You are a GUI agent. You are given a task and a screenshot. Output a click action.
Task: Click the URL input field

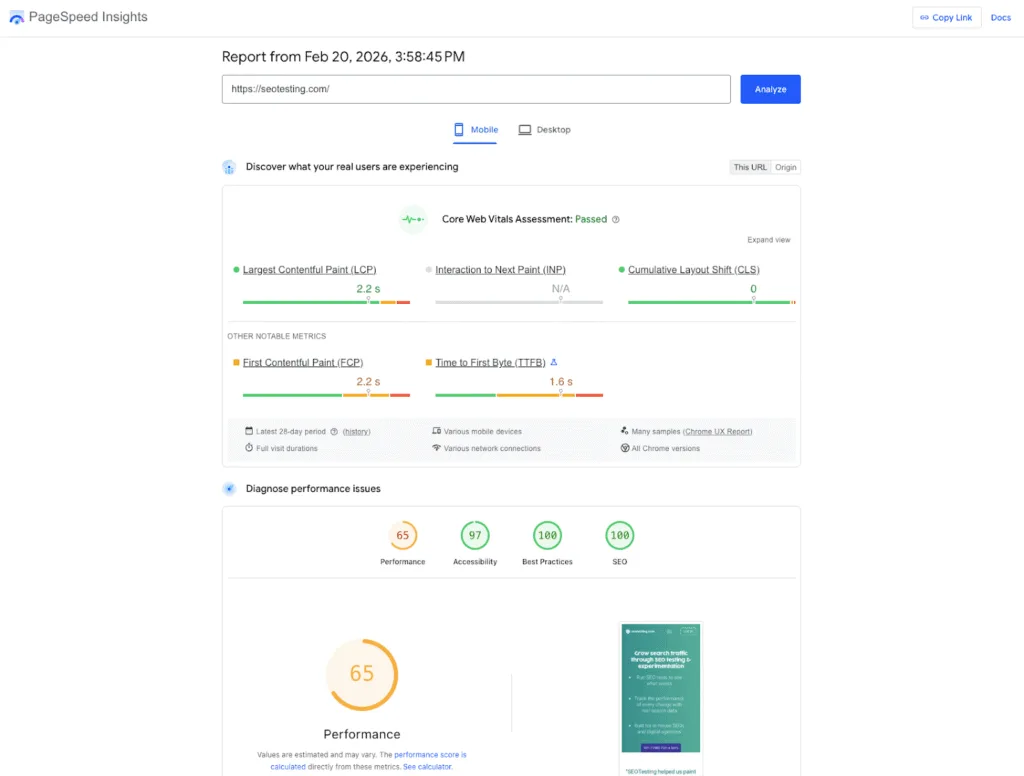pos(476,89)
